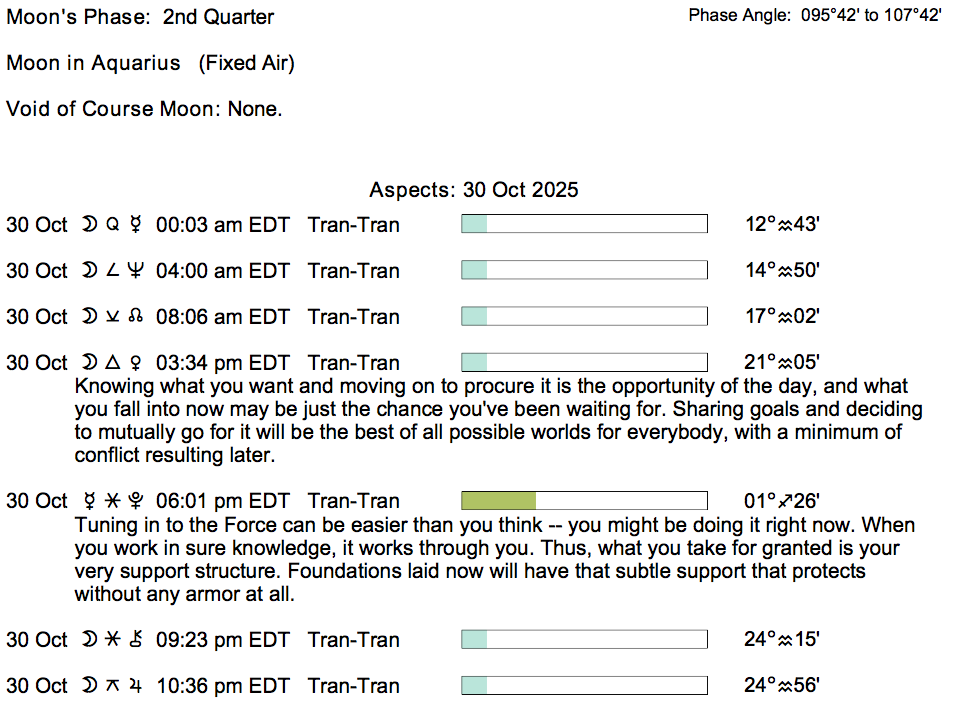This screenshot has width=962, height=708.
Task: Click the Moon glyph in the 00:03 am row
Action: point(88,225)
